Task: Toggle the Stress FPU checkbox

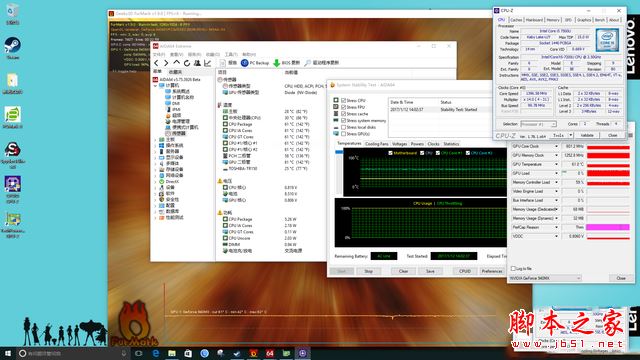Action: point(343,107)
